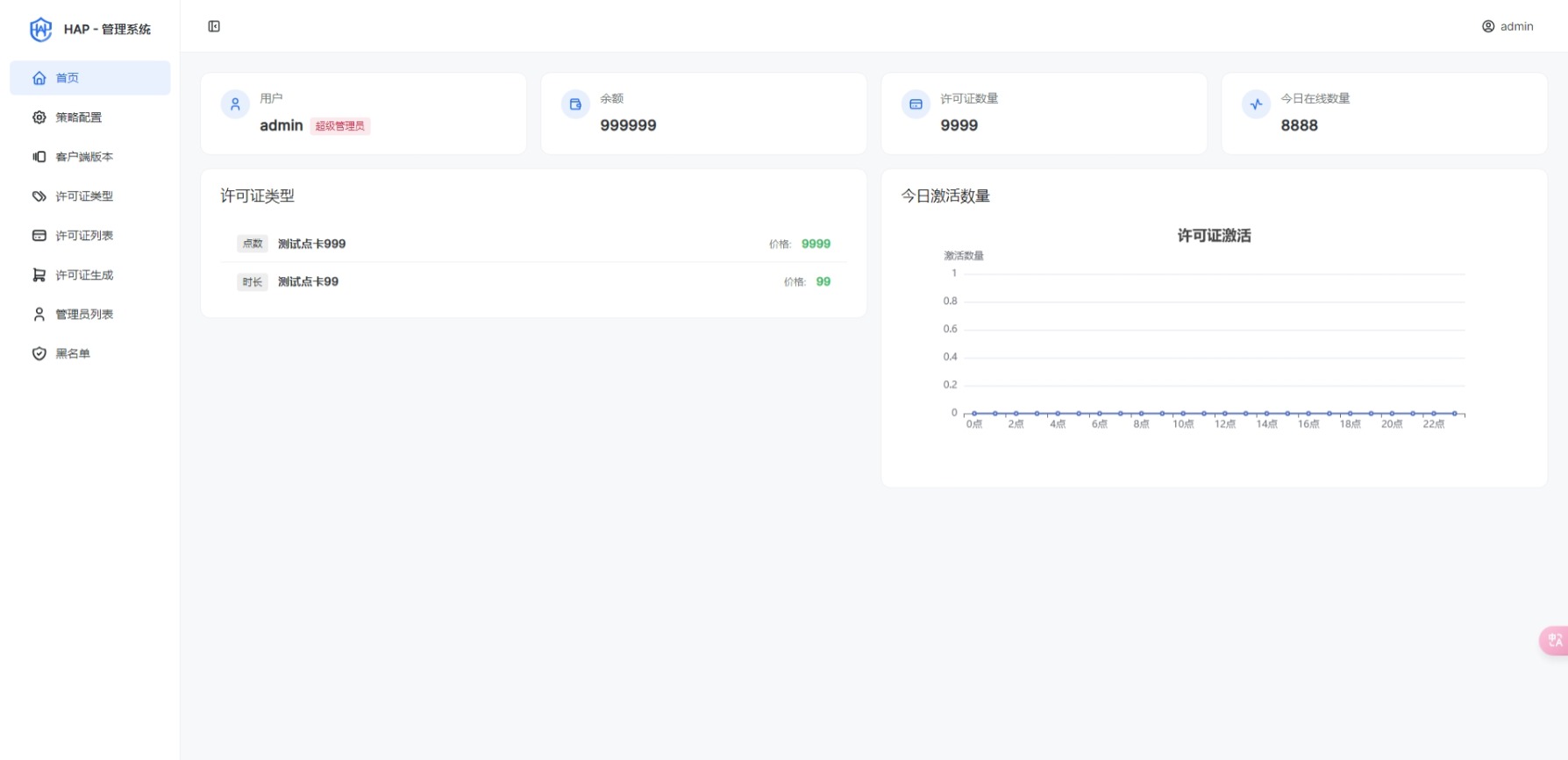Click the HAP shield logo icon
Viewport: 1568px width, 760px height.
click(x=40, y=30)
